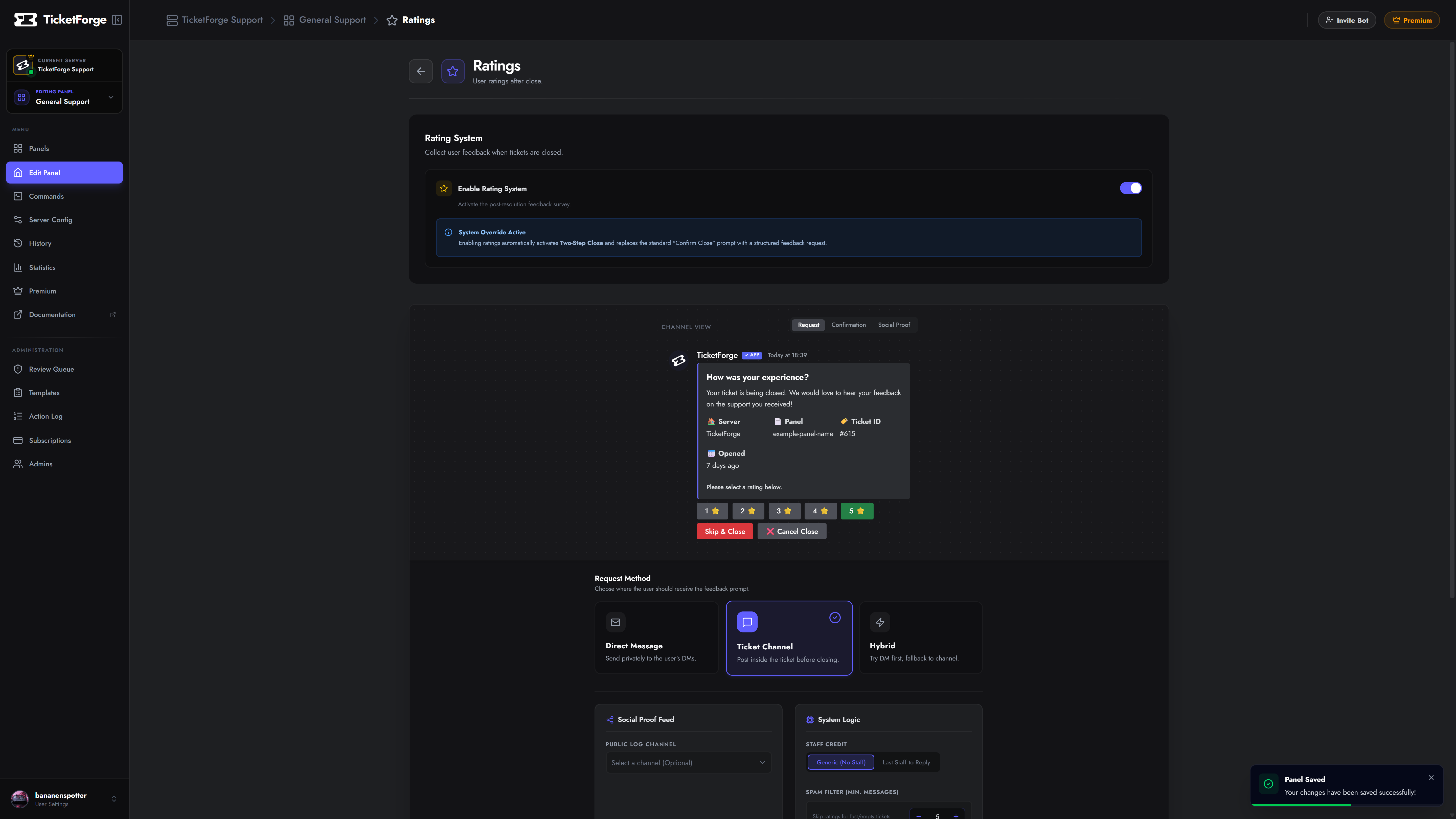Image resolution: width=1456 pixels, height=819 pixels.
Task: Decrease the spam filter minimum messages
Action: [x=919, y=816]
